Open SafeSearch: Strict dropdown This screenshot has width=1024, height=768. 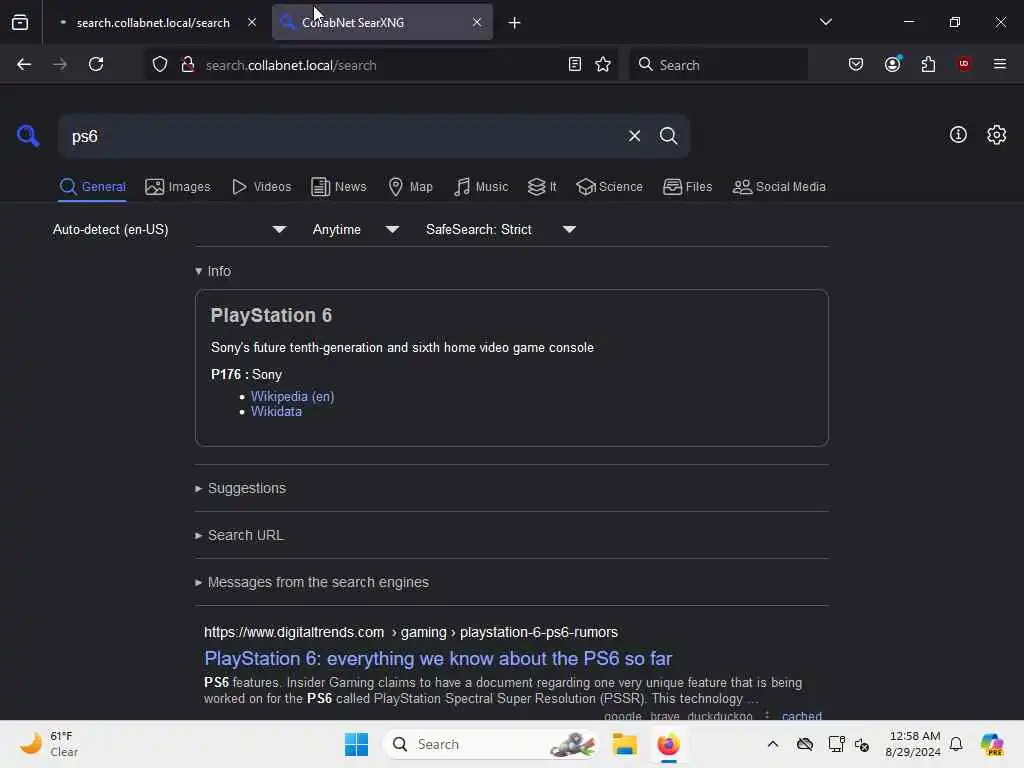500,229
